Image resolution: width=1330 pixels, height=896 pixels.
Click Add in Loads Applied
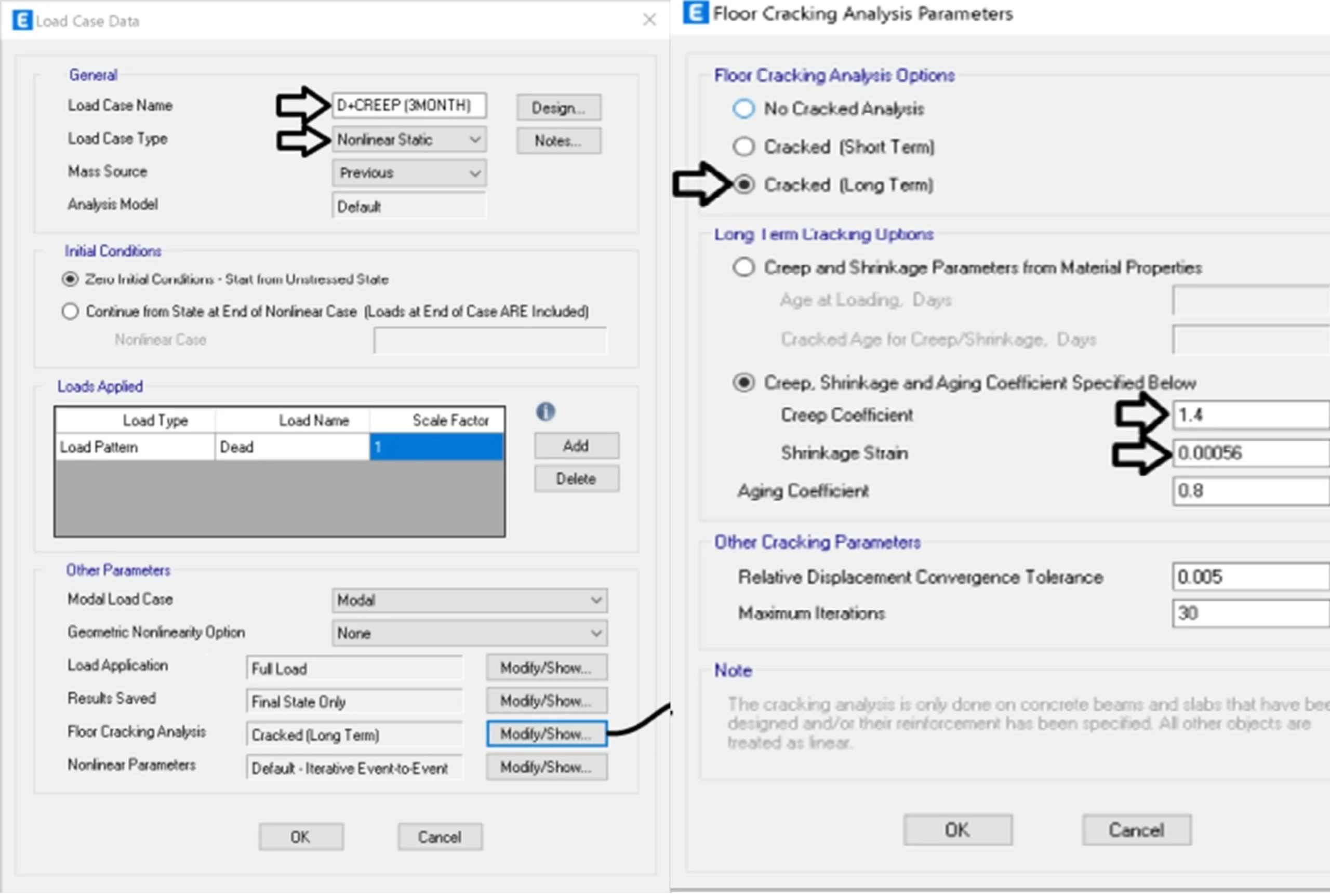[576, 446]
